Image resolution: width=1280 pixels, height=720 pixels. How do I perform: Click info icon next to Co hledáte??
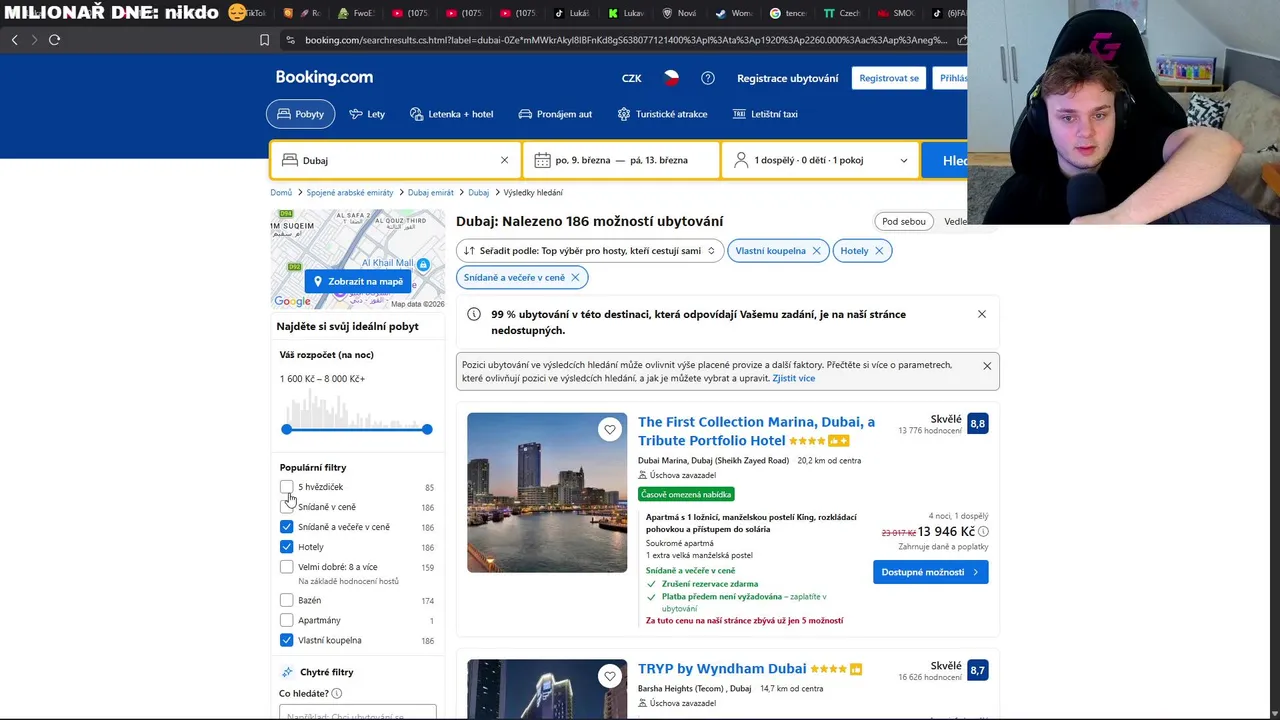(x=336, y=693)
